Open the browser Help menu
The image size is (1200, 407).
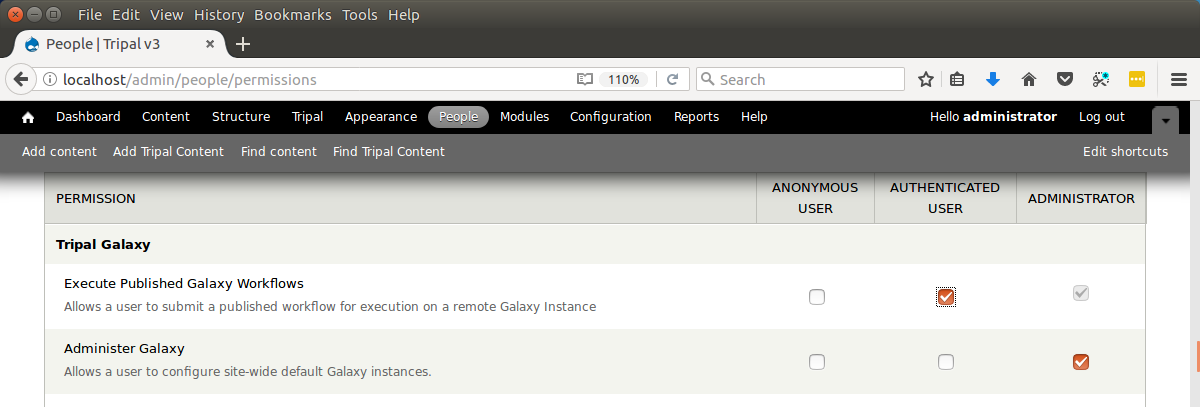[404, 15]
